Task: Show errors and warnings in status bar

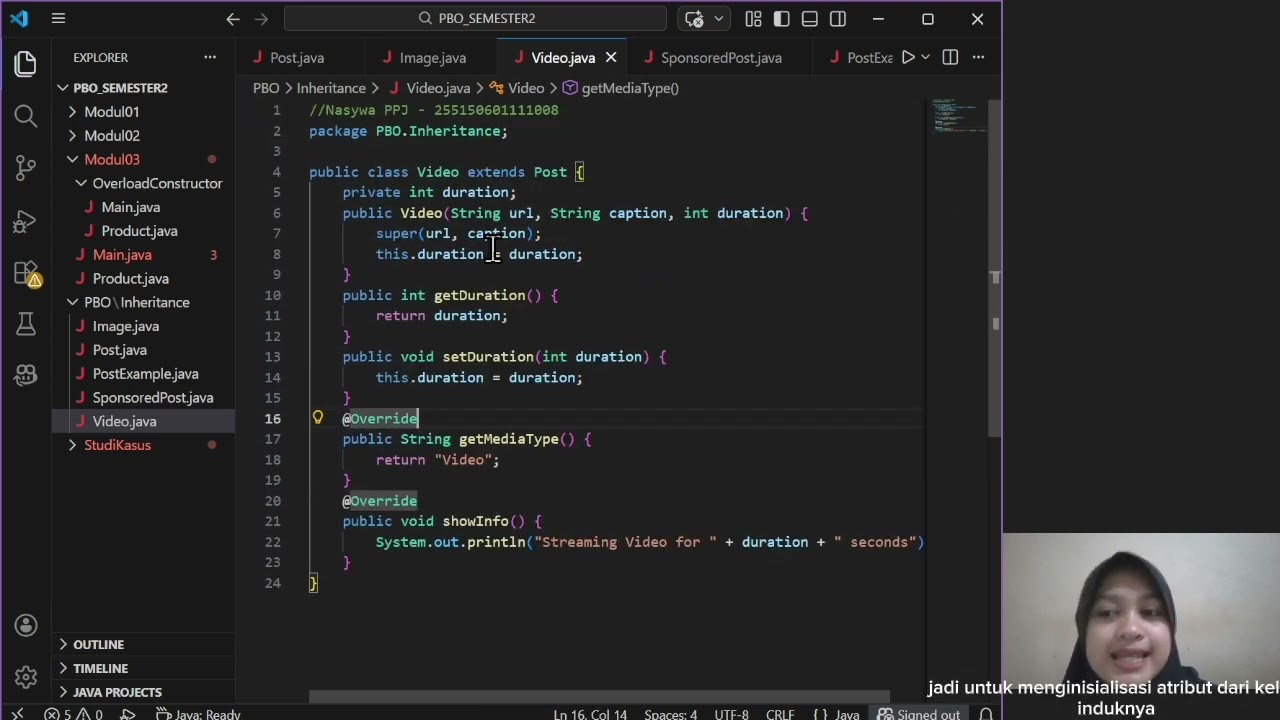Action: pos(72,714)
